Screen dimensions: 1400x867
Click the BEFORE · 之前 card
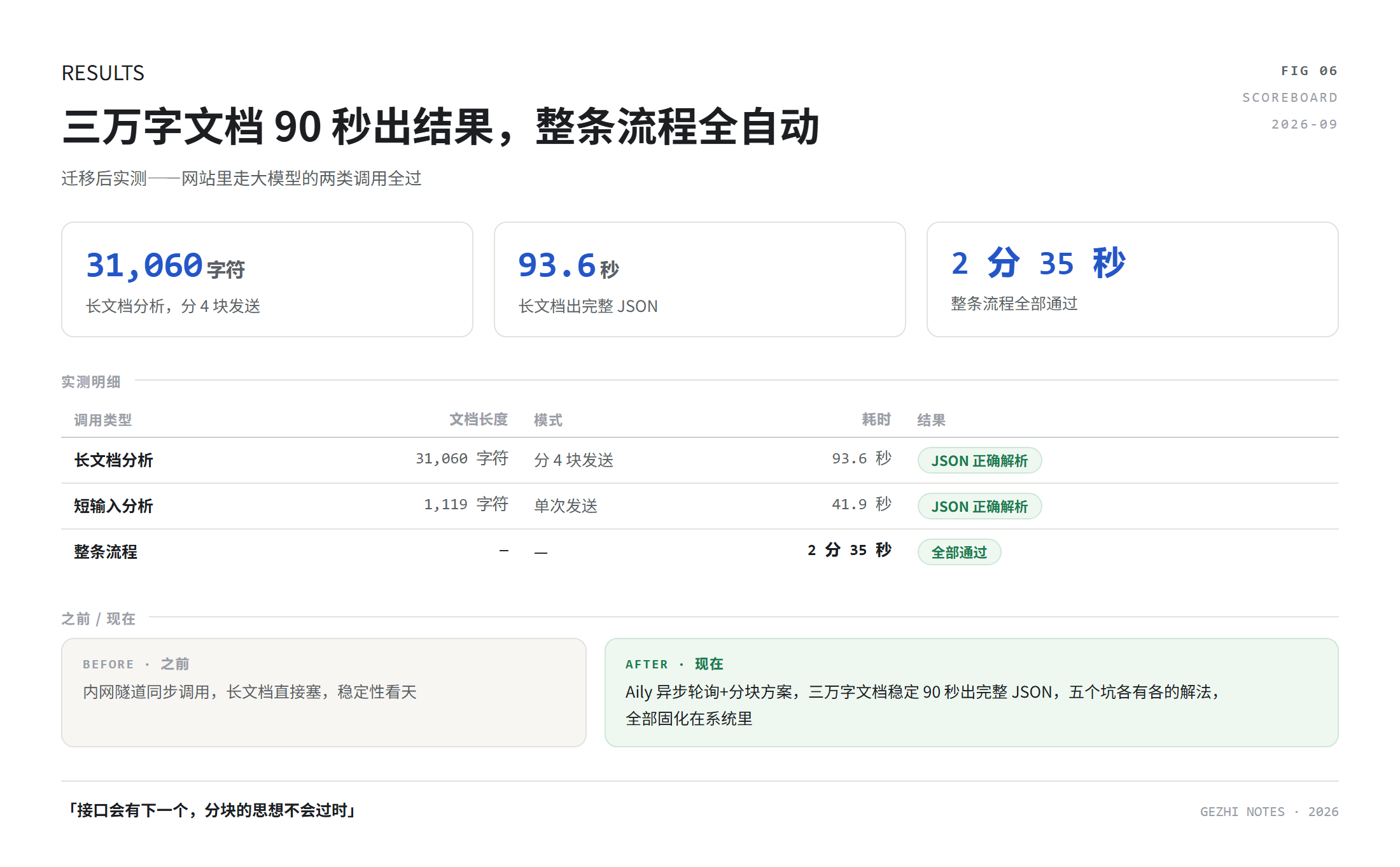pyautogui.click(x=324, y=693)
